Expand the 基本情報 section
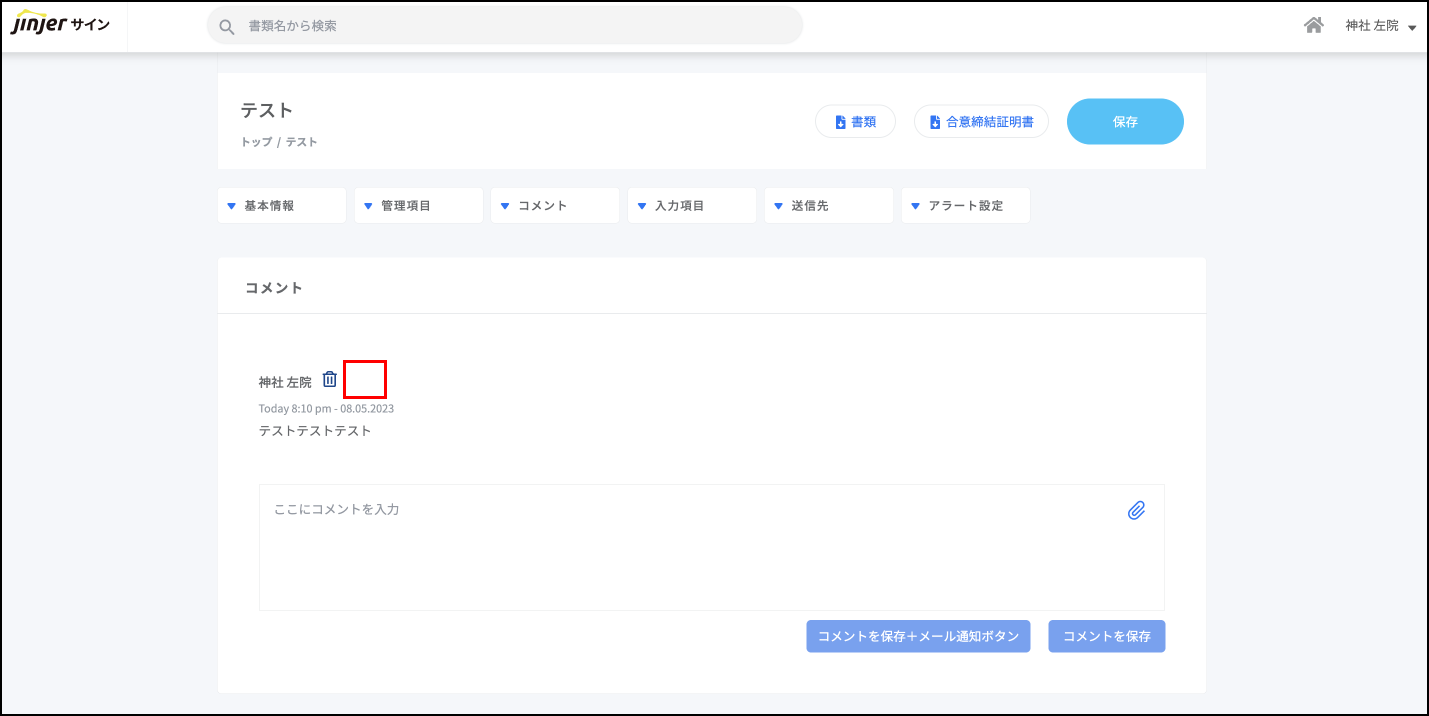Viewport: 1429px width, 716px height. click(281, 205)
